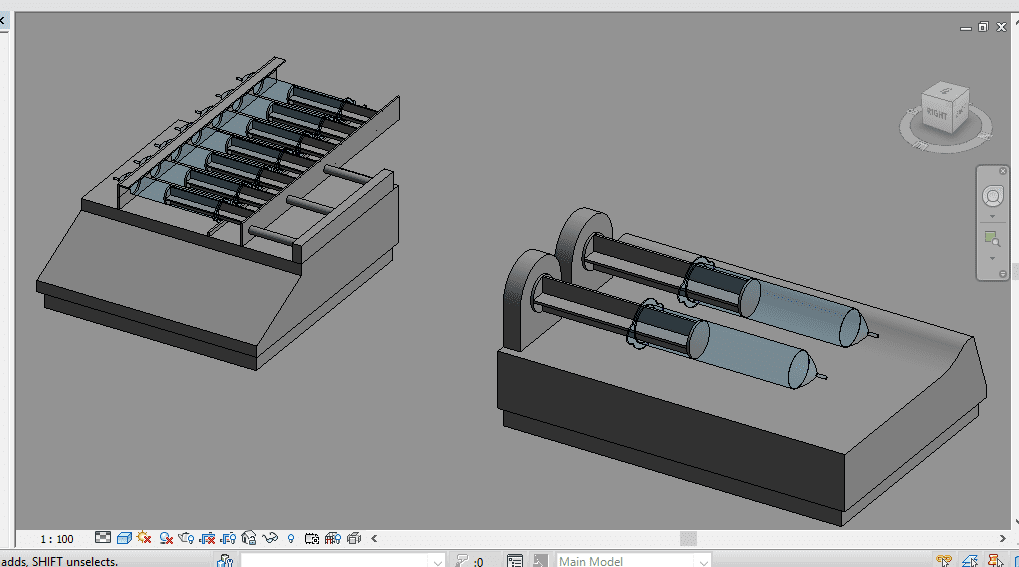Open Temporary Hide/Isolate sunglasses icon
The image size is (1019, 567).
pyautogui.click(x=270, y=538)
